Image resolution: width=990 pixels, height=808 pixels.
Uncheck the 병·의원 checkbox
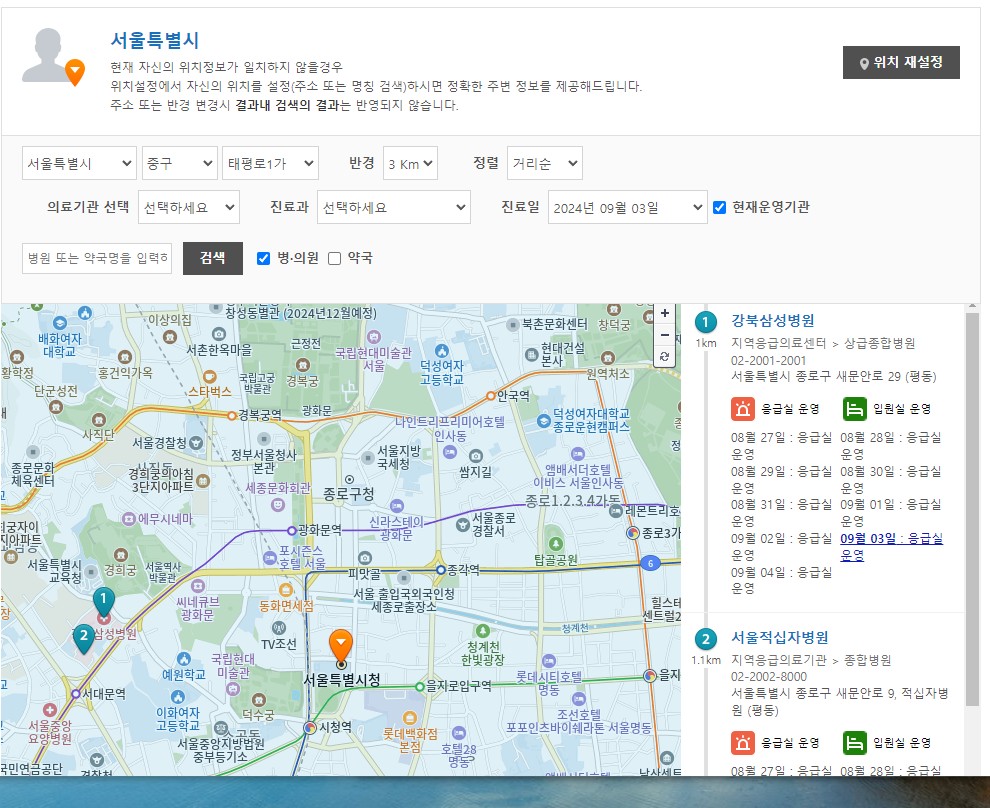point(263,258)
